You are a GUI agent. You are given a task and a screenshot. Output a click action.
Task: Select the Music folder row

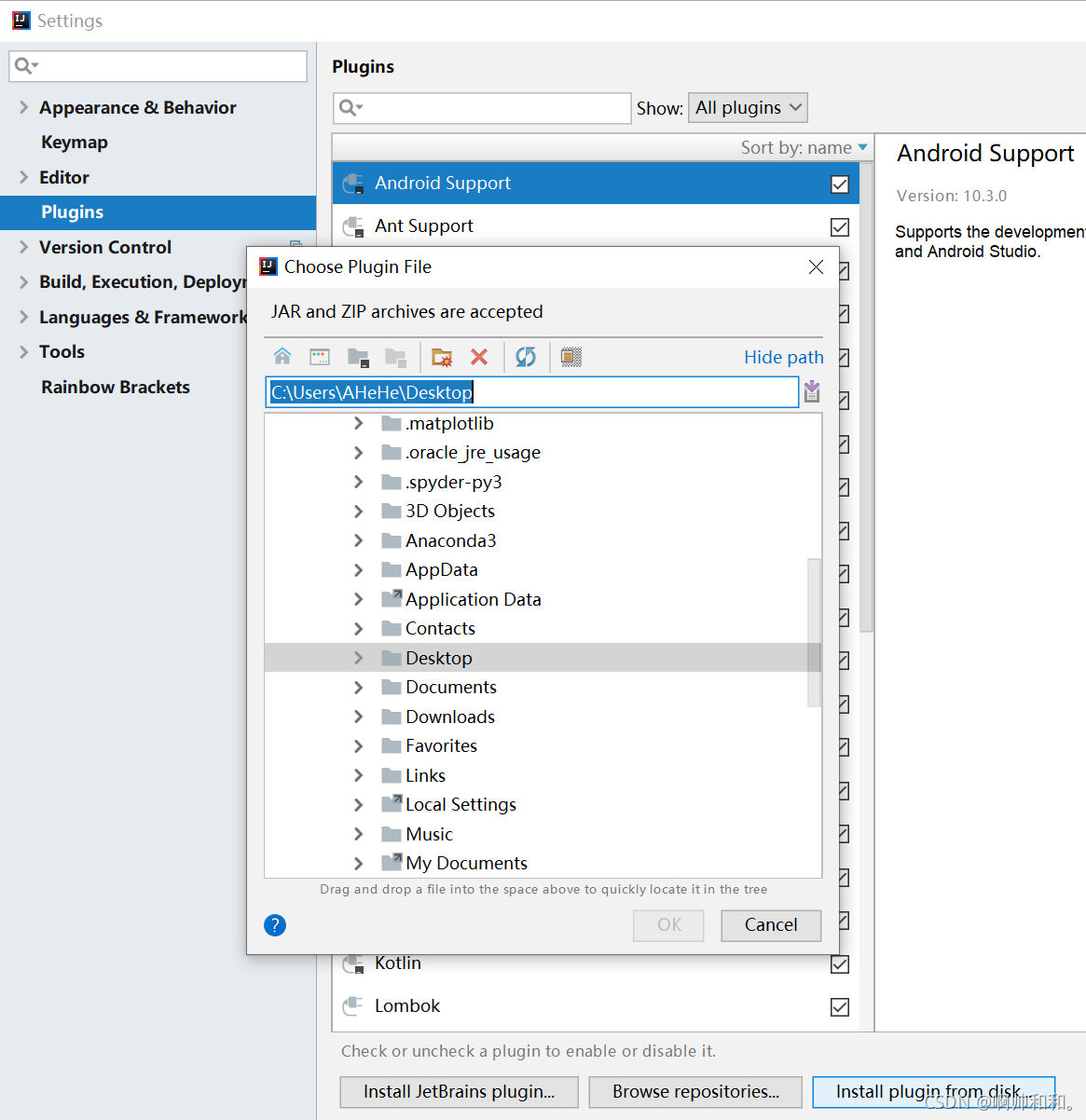(543, 834)
